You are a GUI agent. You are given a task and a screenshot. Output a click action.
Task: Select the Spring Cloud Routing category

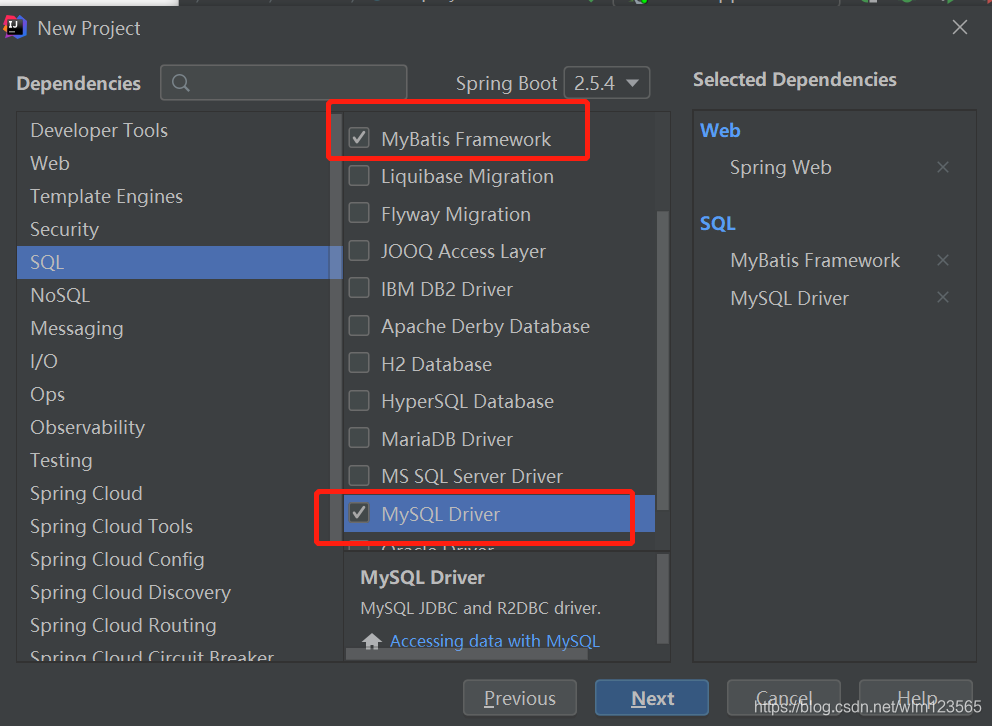[180, 625]
